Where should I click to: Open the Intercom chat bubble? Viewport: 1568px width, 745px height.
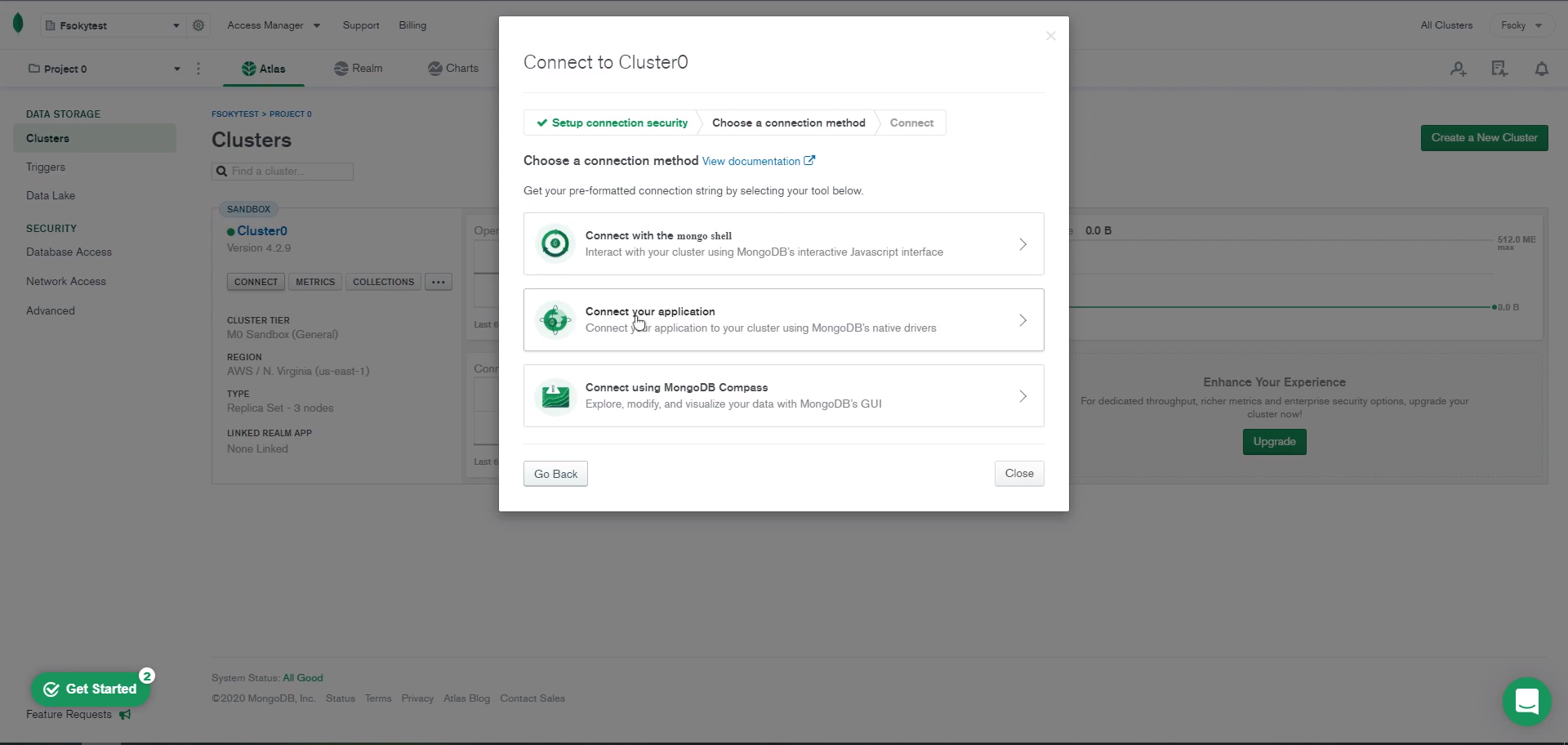click(x=1526, y=701)
